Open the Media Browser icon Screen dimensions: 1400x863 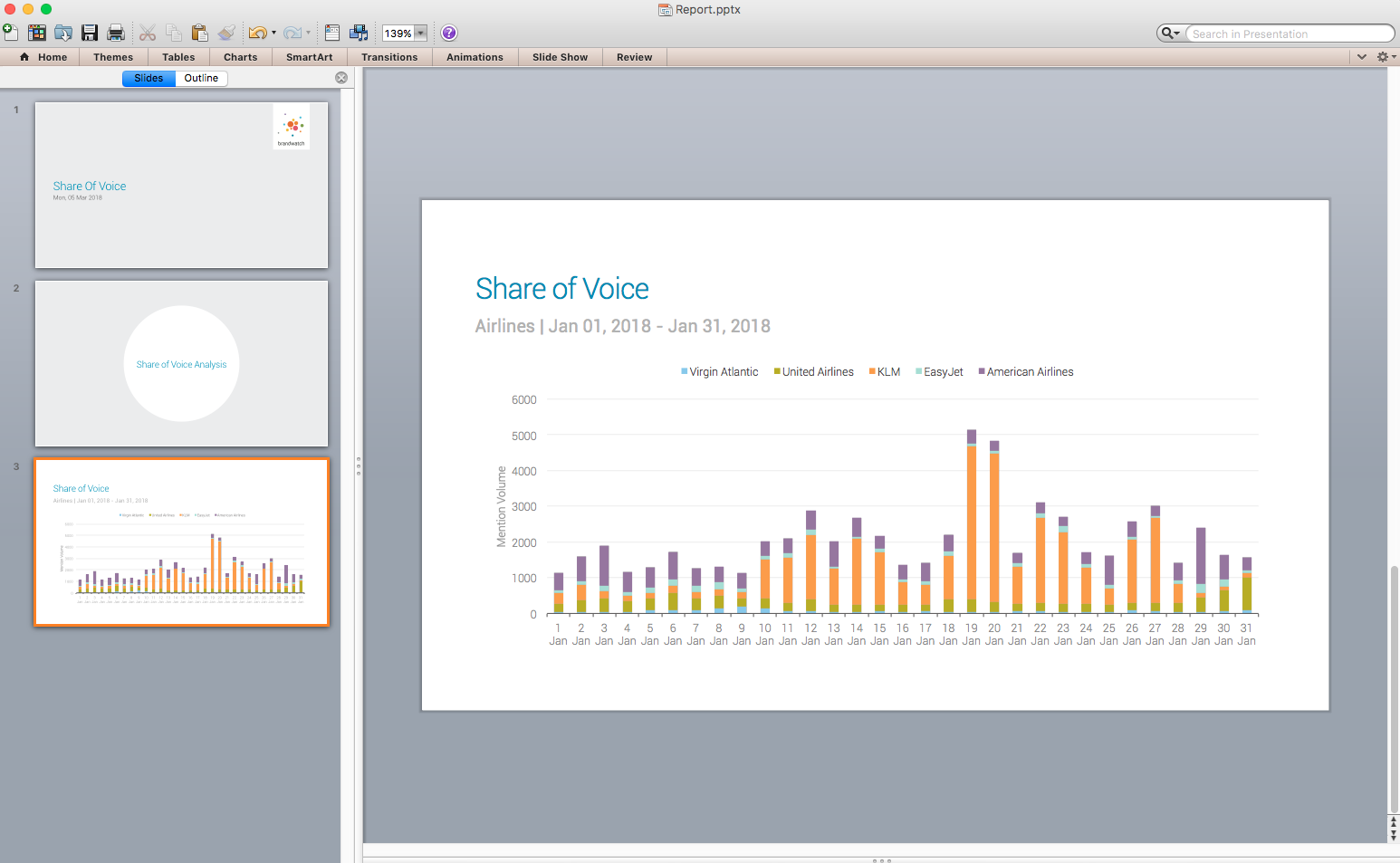pos(359,33)
